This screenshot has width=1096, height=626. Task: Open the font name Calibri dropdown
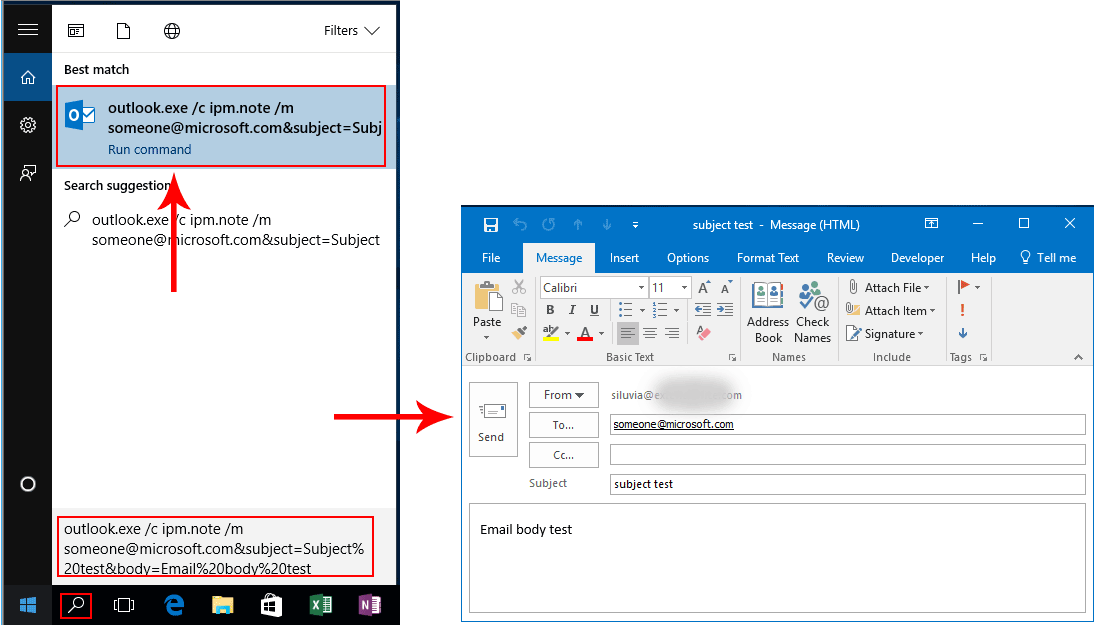click(641, 288)
